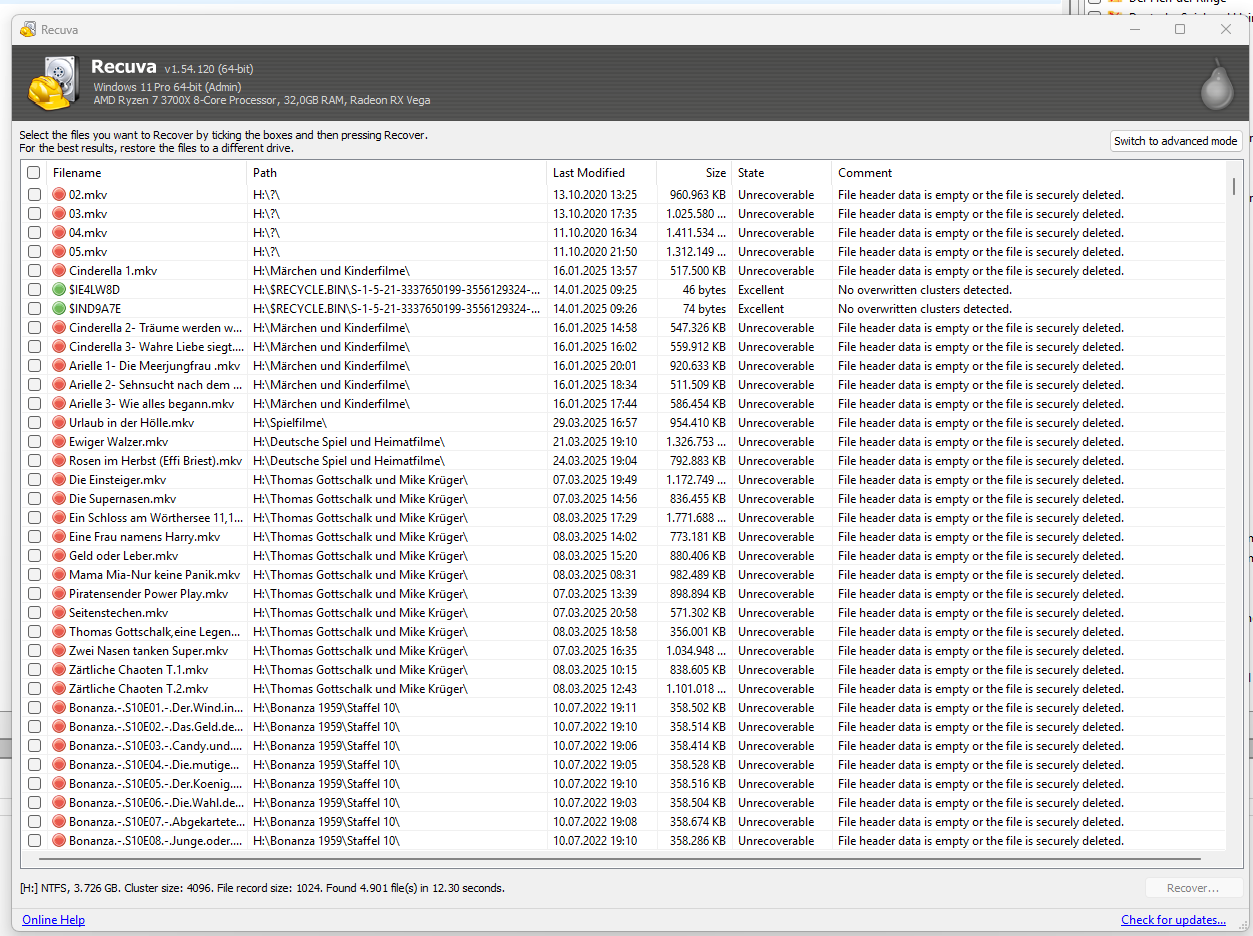1253x936 pixels.
Task: Click the Bonanza S10E07 Abgekartete filename
Action: point(156,822)
